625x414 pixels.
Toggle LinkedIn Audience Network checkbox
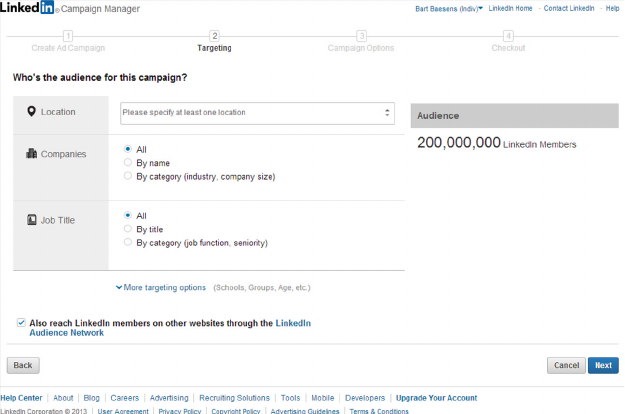[22, 323]
